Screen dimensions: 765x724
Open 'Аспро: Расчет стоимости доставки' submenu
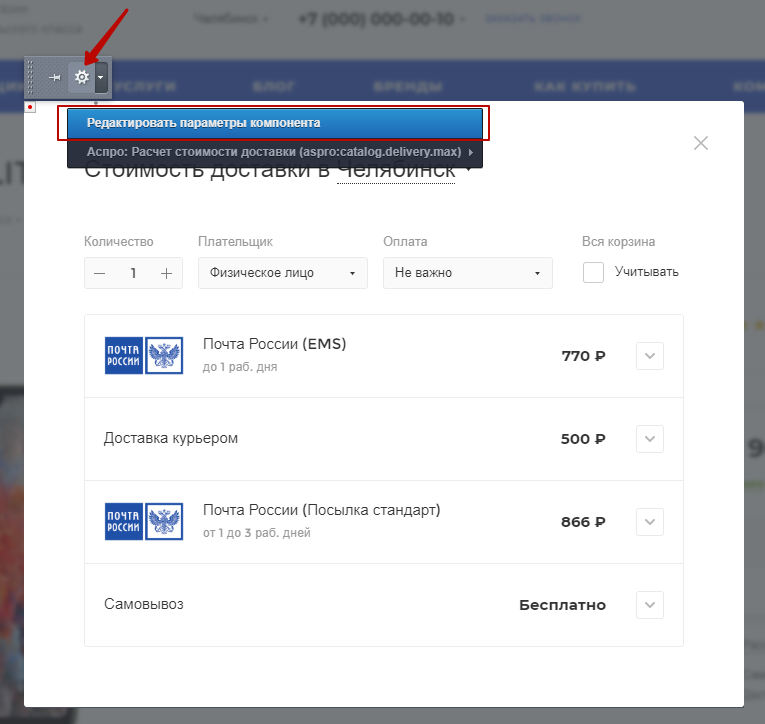(275, 152)
